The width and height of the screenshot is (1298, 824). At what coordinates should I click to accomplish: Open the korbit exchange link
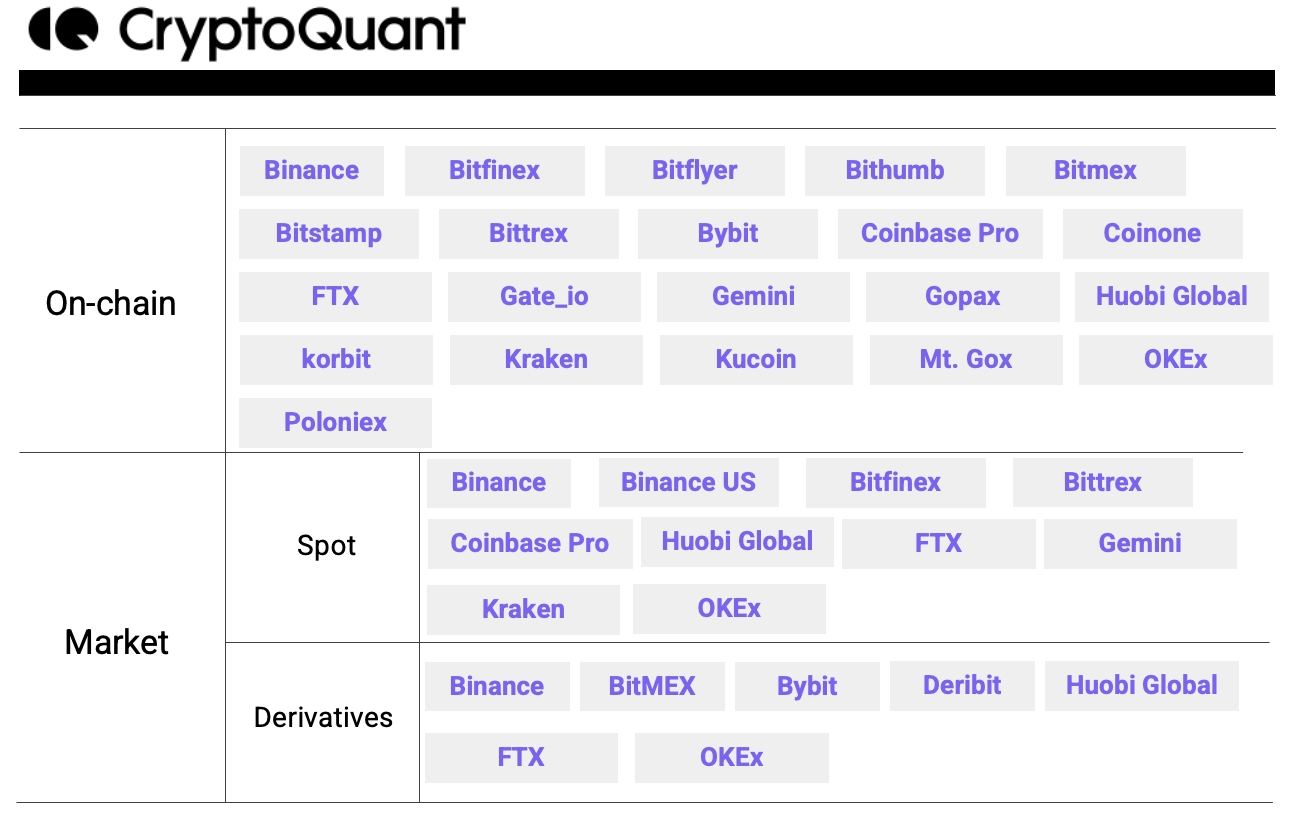[336, 359]
